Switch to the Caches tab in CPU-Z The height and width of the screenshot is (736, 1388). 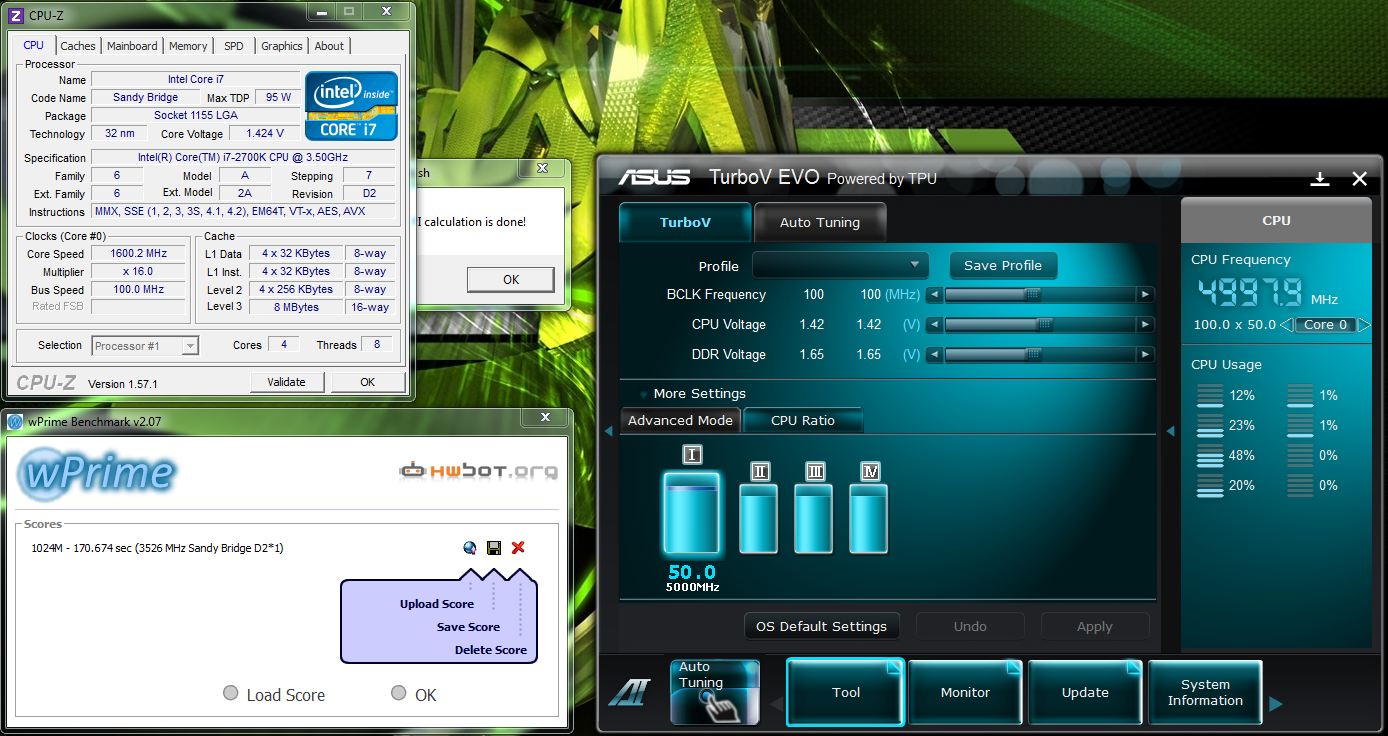tap(78, 46)
